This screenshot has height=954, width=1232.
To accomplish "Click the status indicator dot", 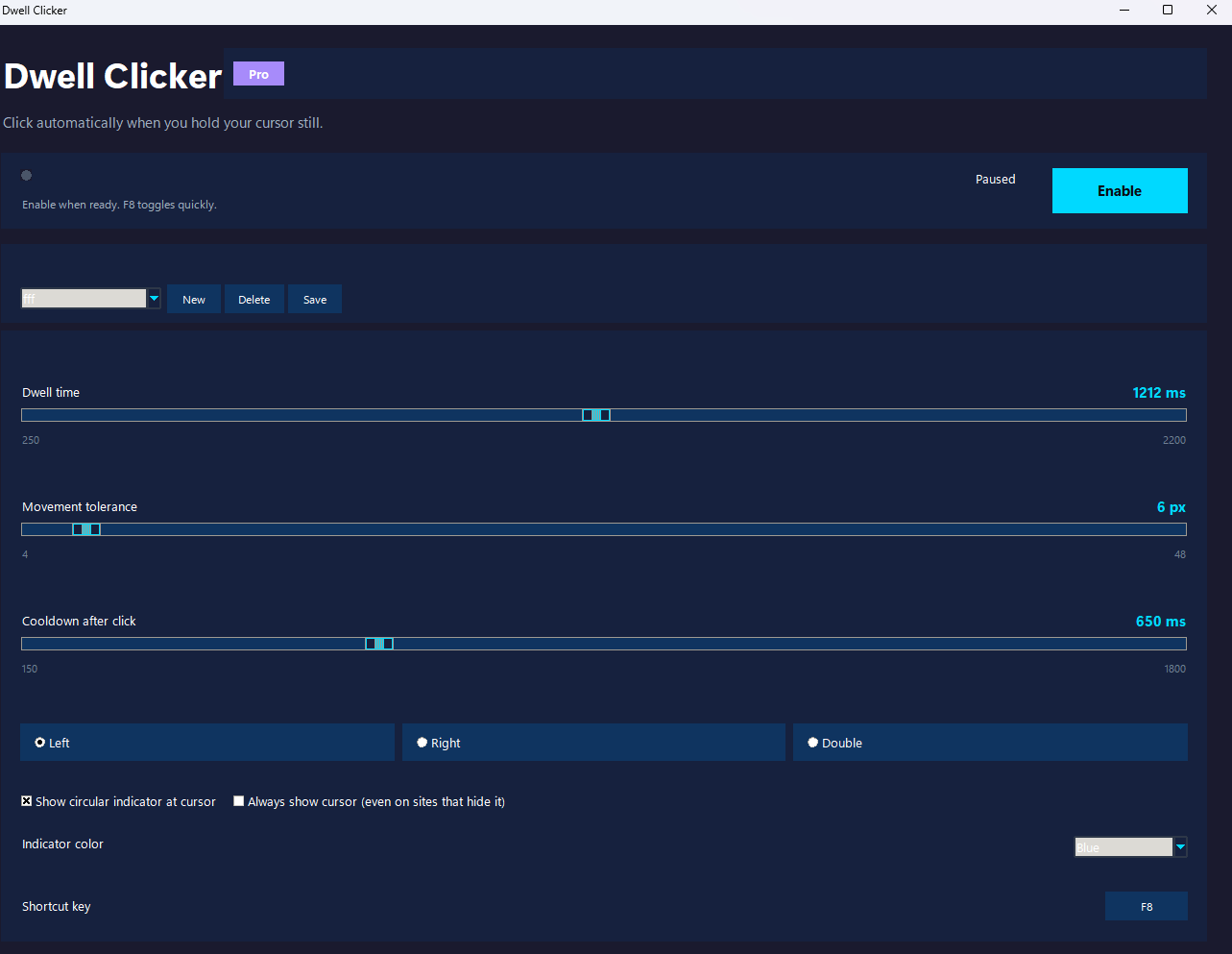I will [27, 176].
